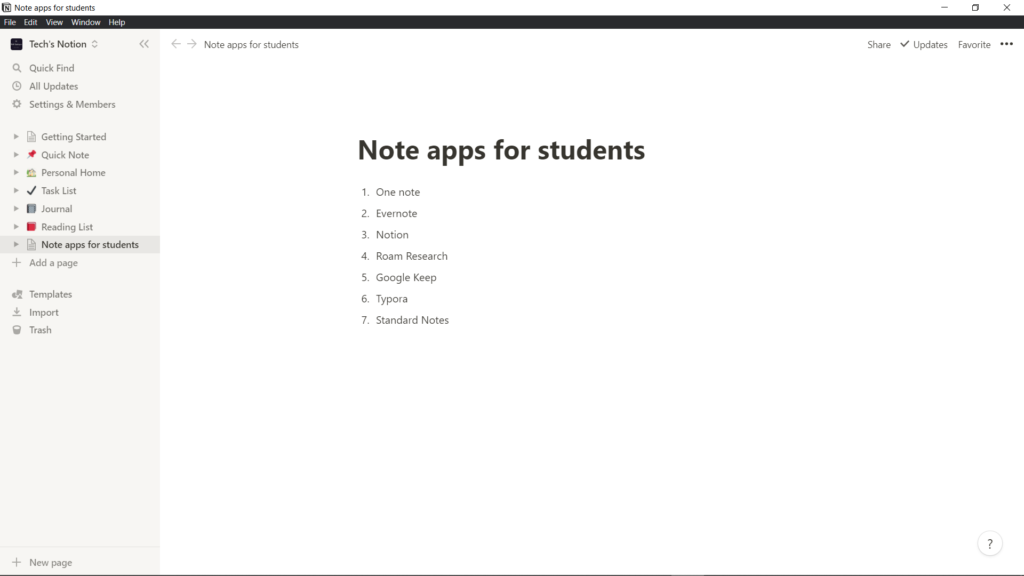Open the View menu
The height and width of the screenshot is (576, 1024).
click(x=54, y=22)
